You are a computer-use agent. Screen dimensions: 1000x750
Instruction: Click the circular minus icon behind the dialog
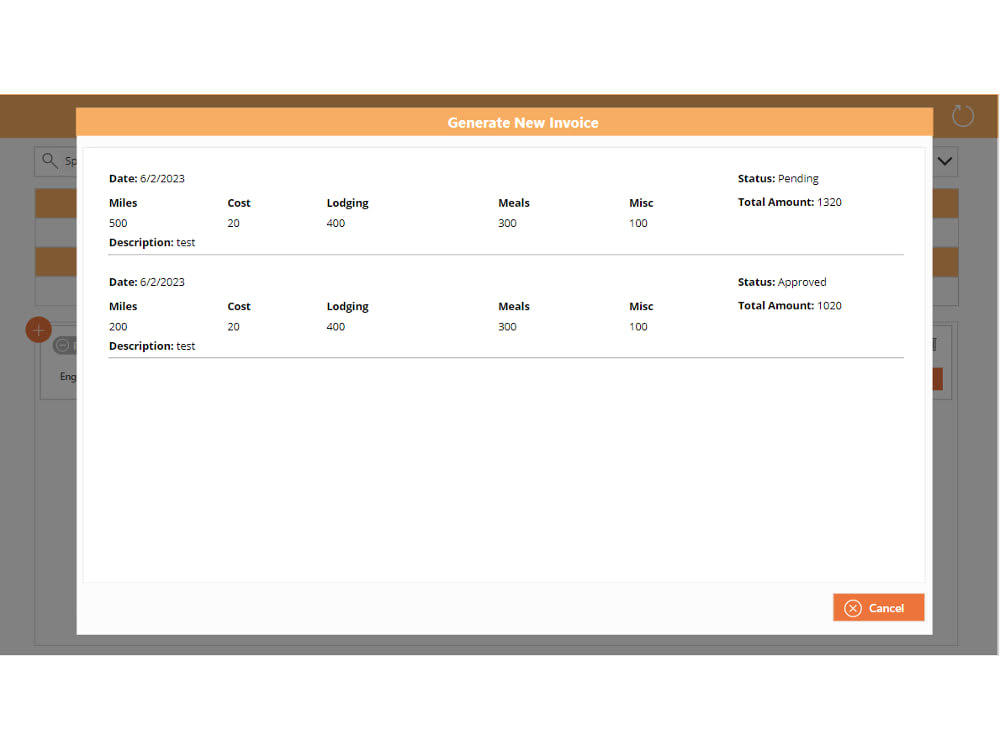coord(60,345)
